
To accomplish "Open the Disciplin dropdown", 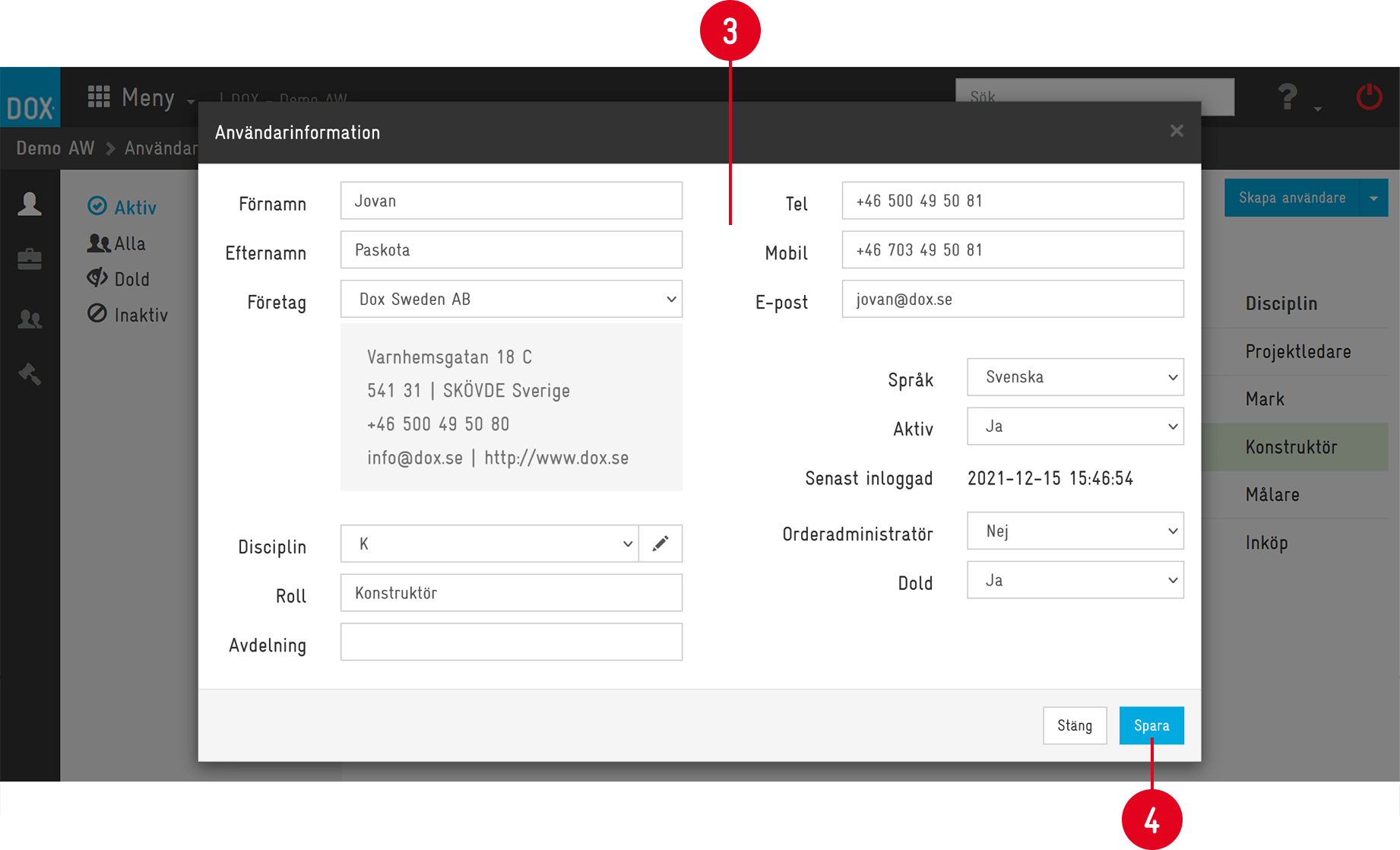I will (x=489, y=544).
